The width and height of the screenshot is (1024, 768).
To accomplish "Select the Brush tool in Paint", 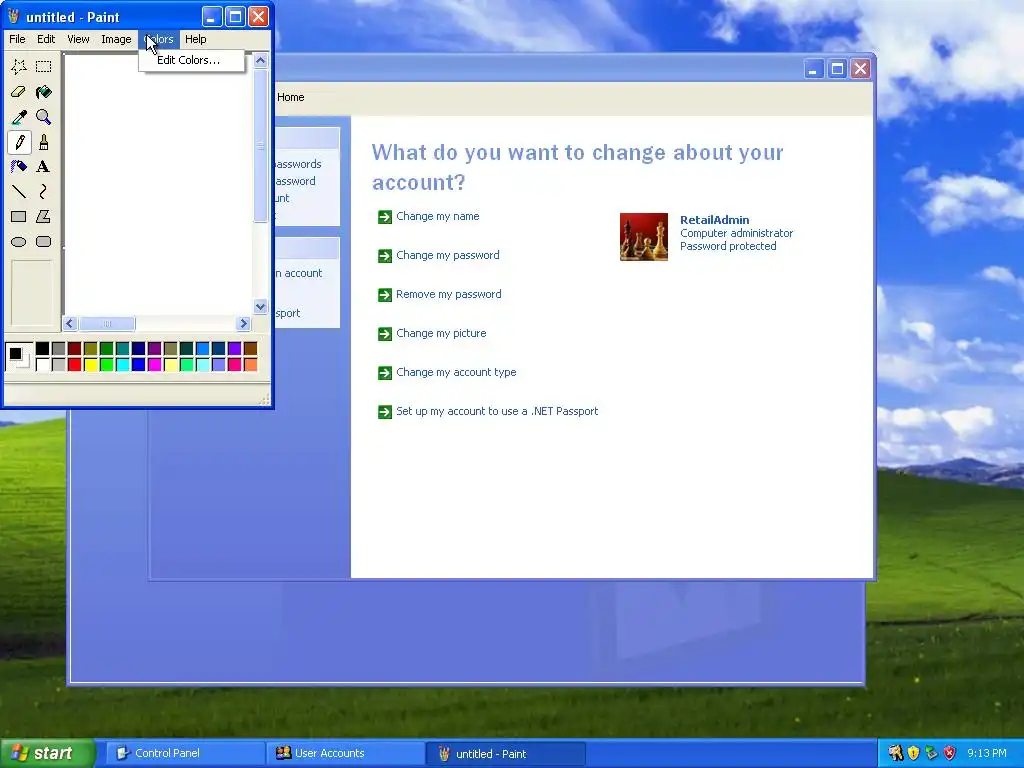I will coord(44,142).
